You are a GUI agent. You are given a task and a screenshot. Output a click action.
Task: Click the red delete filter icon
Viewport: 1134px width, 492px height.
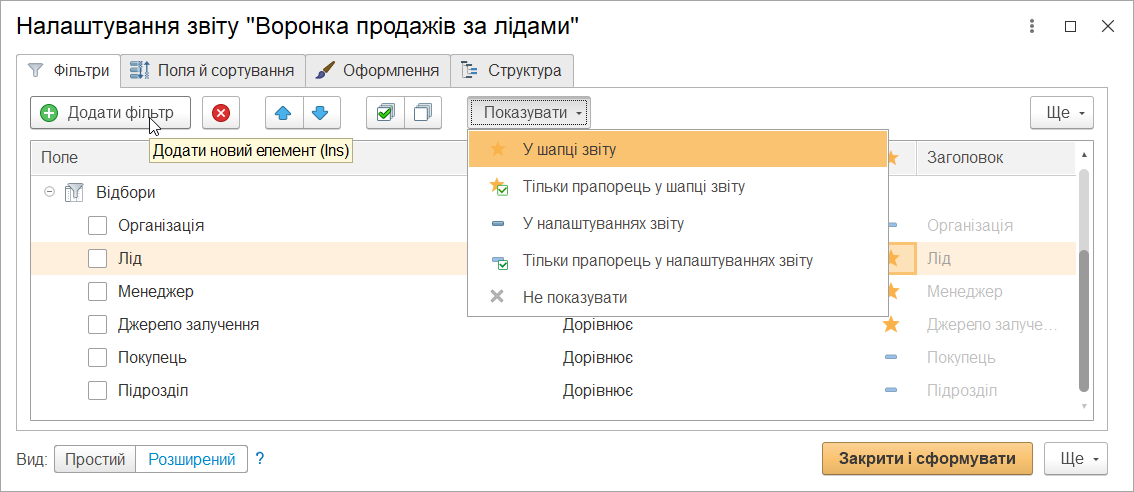point(221,113)
